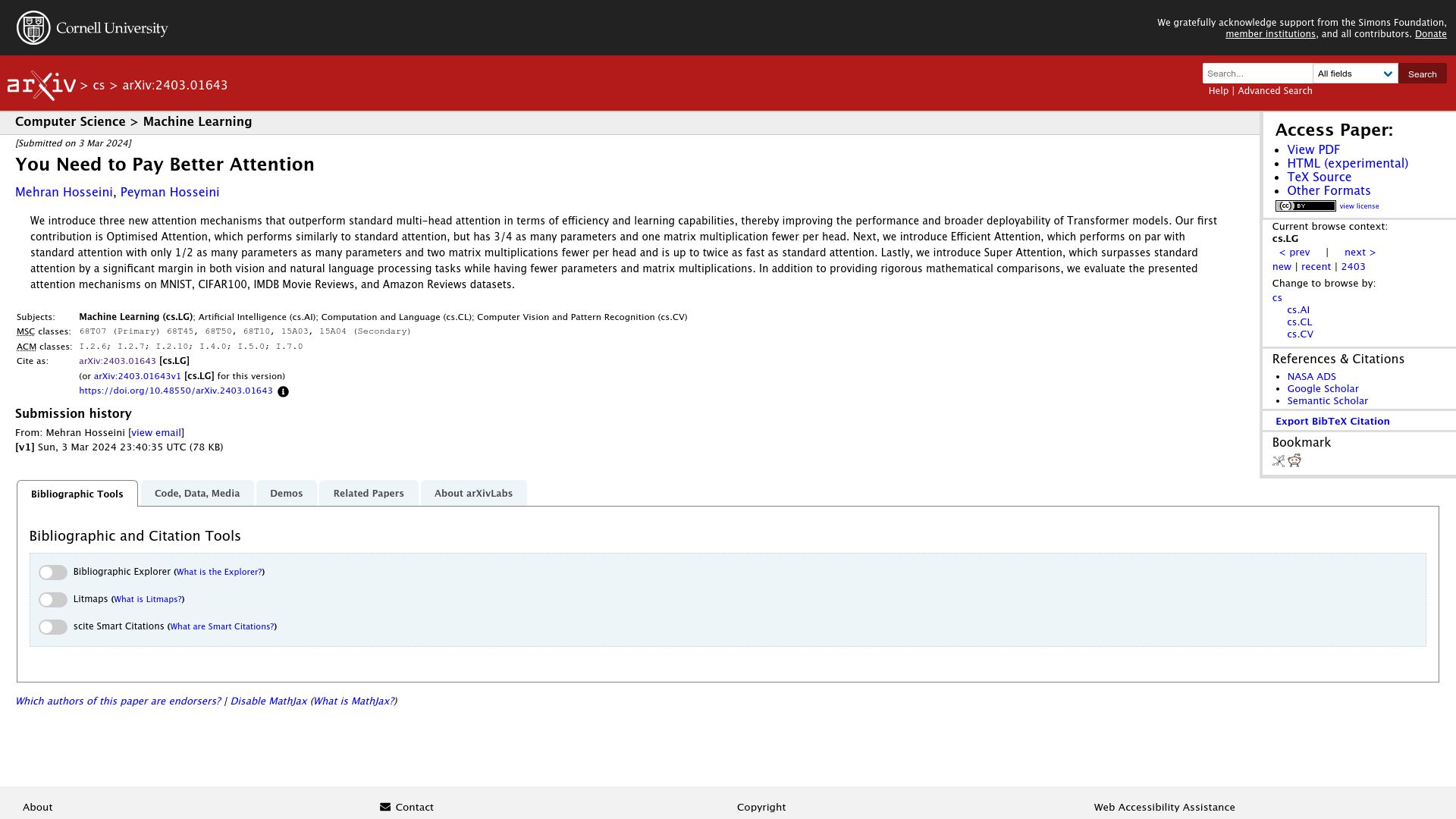Go to prev paper link
This screenshot has width=1456, height=819.
(1294, 253)
